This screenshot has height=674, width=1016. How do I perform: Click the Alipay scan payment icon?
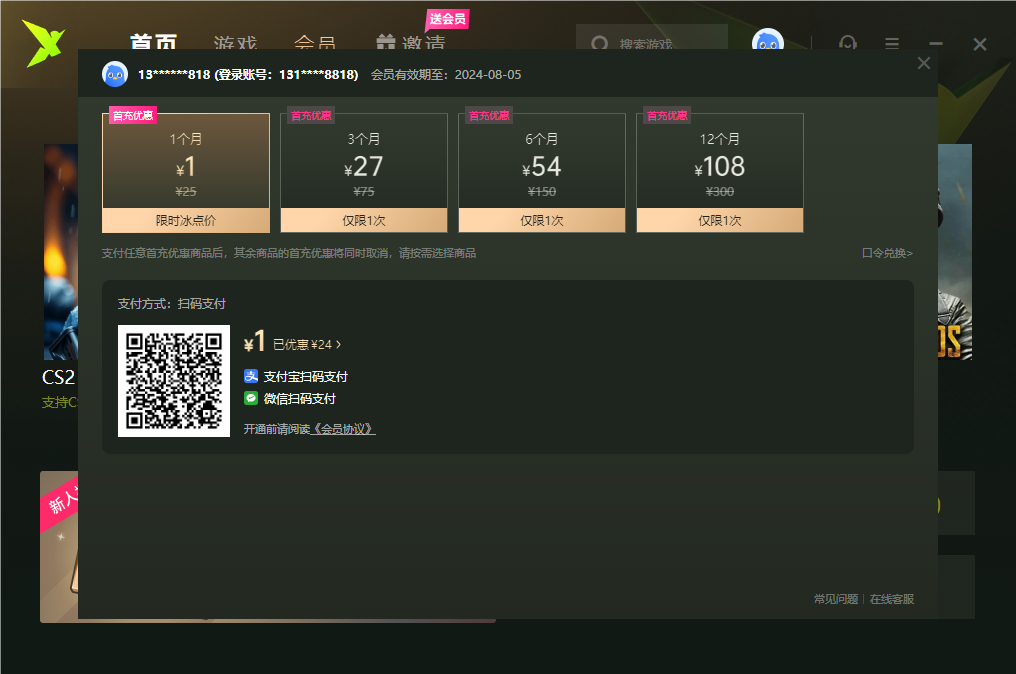[251, 376]
